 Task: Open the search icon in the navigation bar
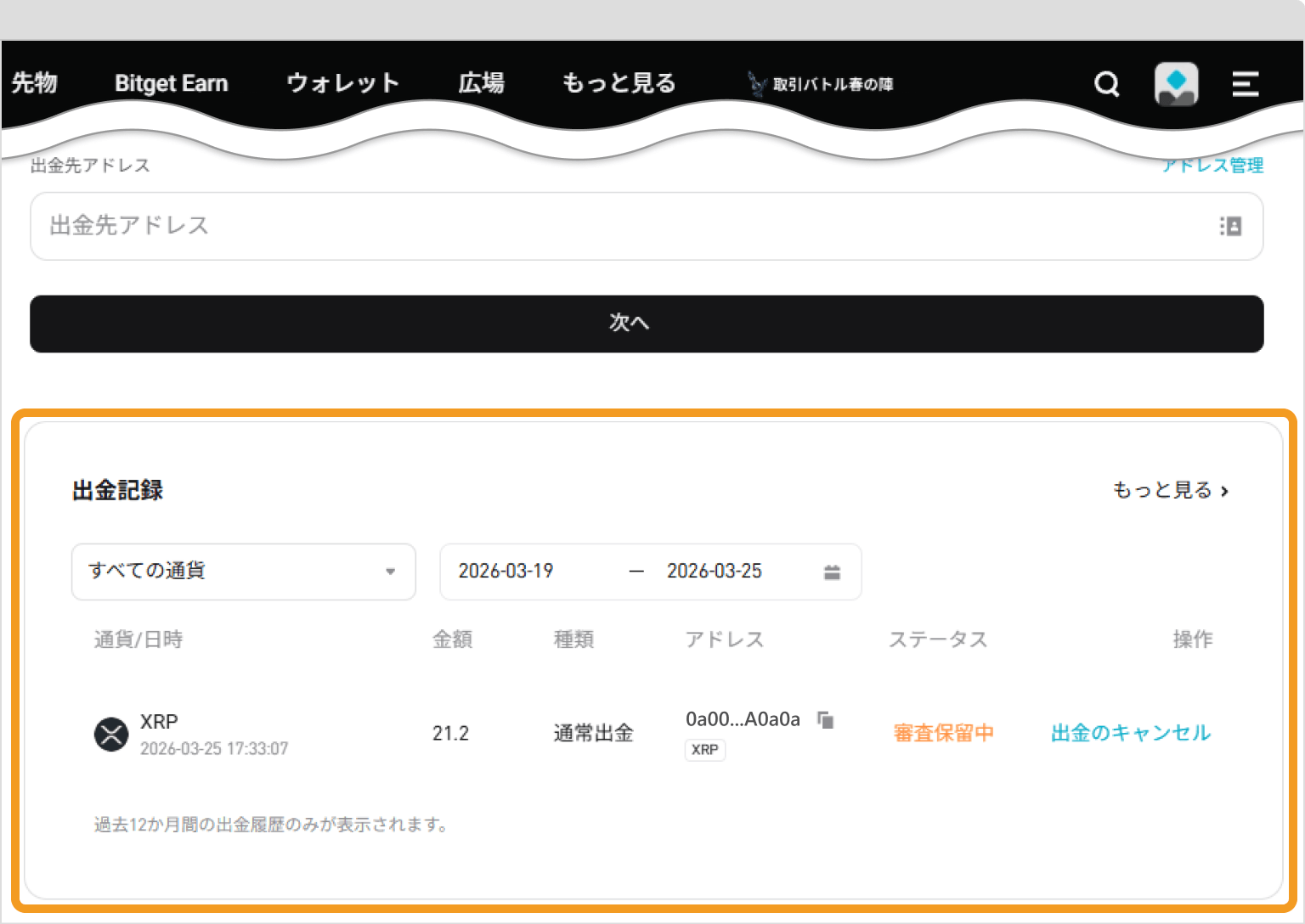(x=1105, y=83)
